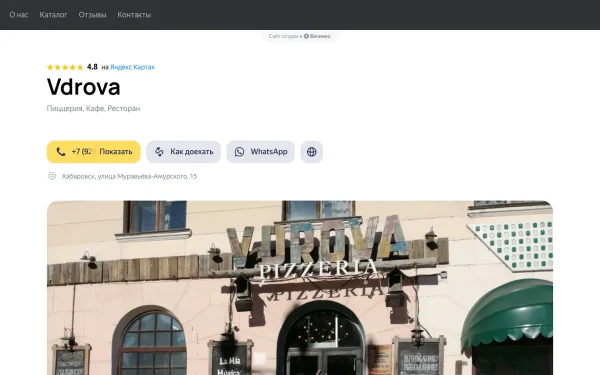Get directions via Как доехать button

[183, 152]
